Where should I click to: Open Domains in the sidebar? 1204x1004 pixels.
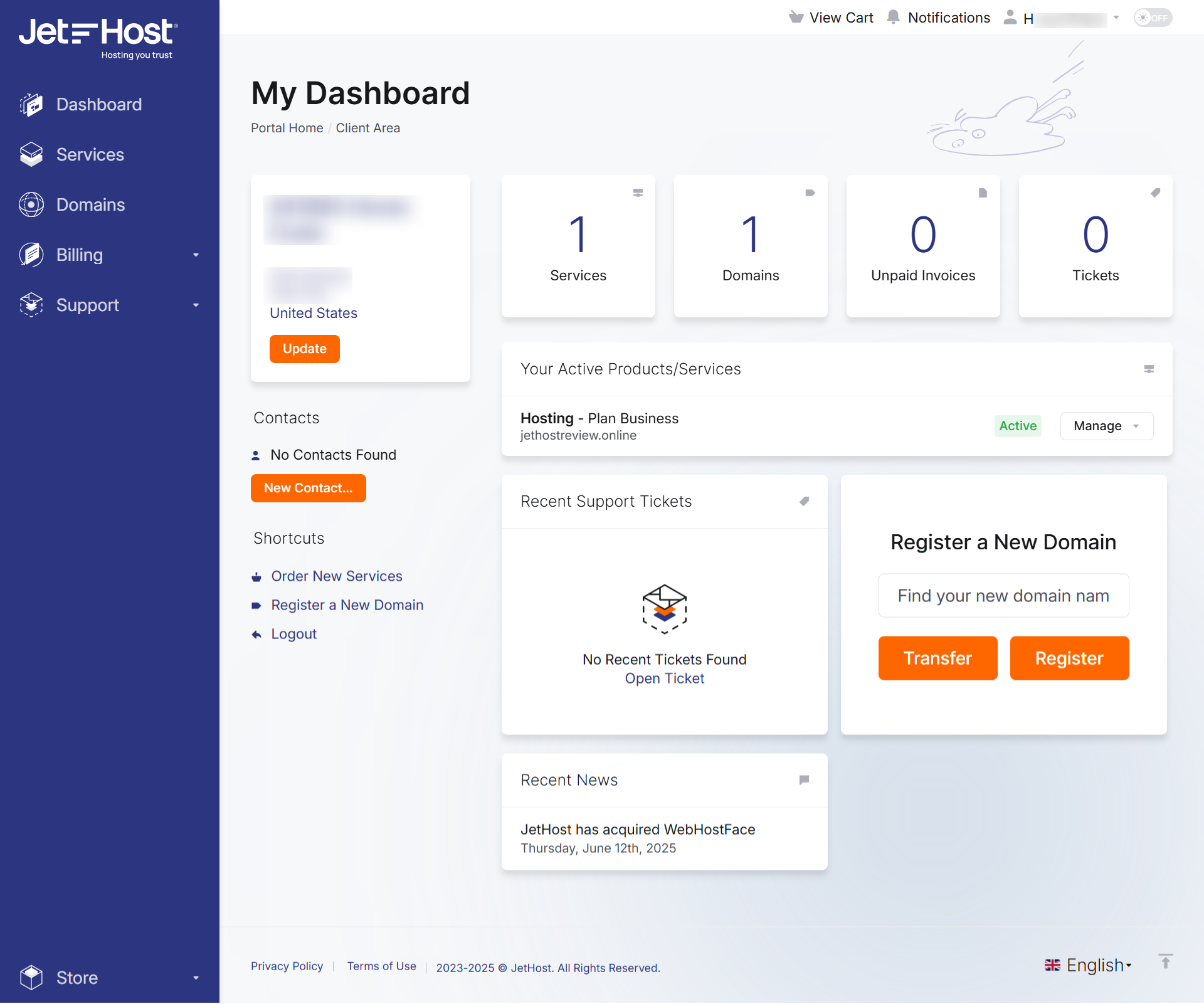pyautogui.click(x=90, y=205)
